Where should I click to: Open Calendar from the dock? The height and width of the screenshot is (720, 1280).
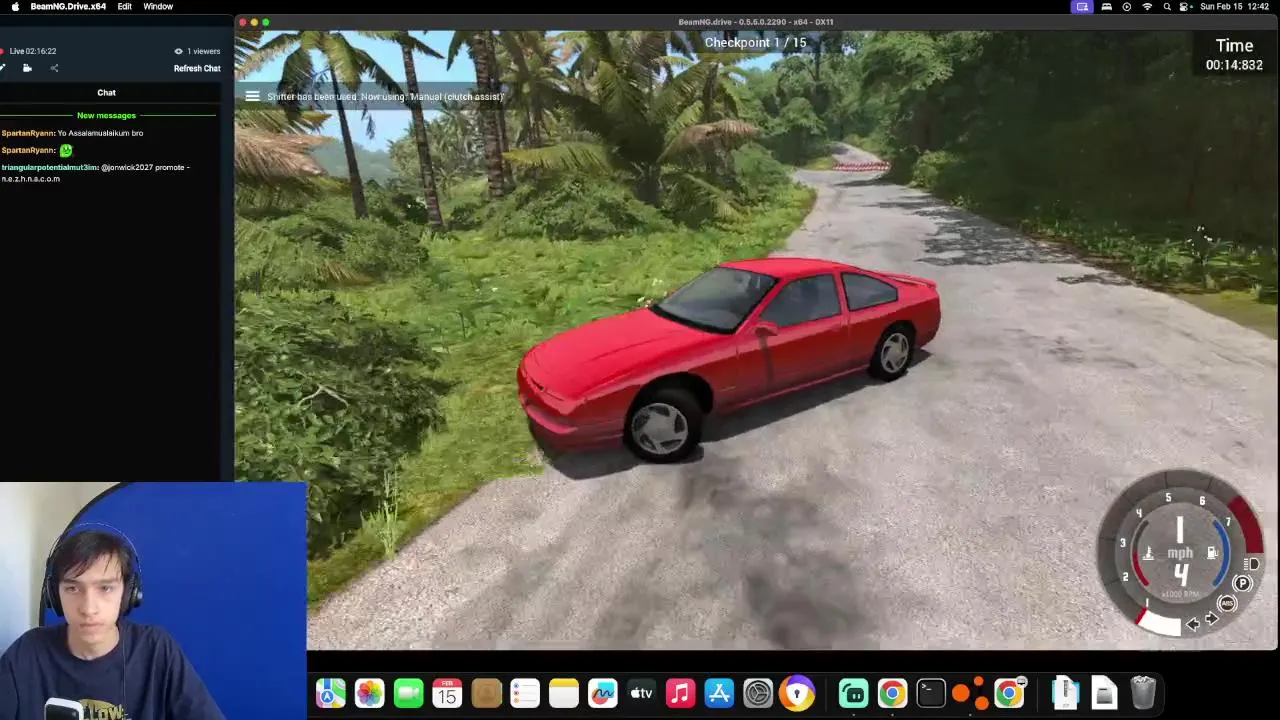pyautogui.click(x=447, y=693)
